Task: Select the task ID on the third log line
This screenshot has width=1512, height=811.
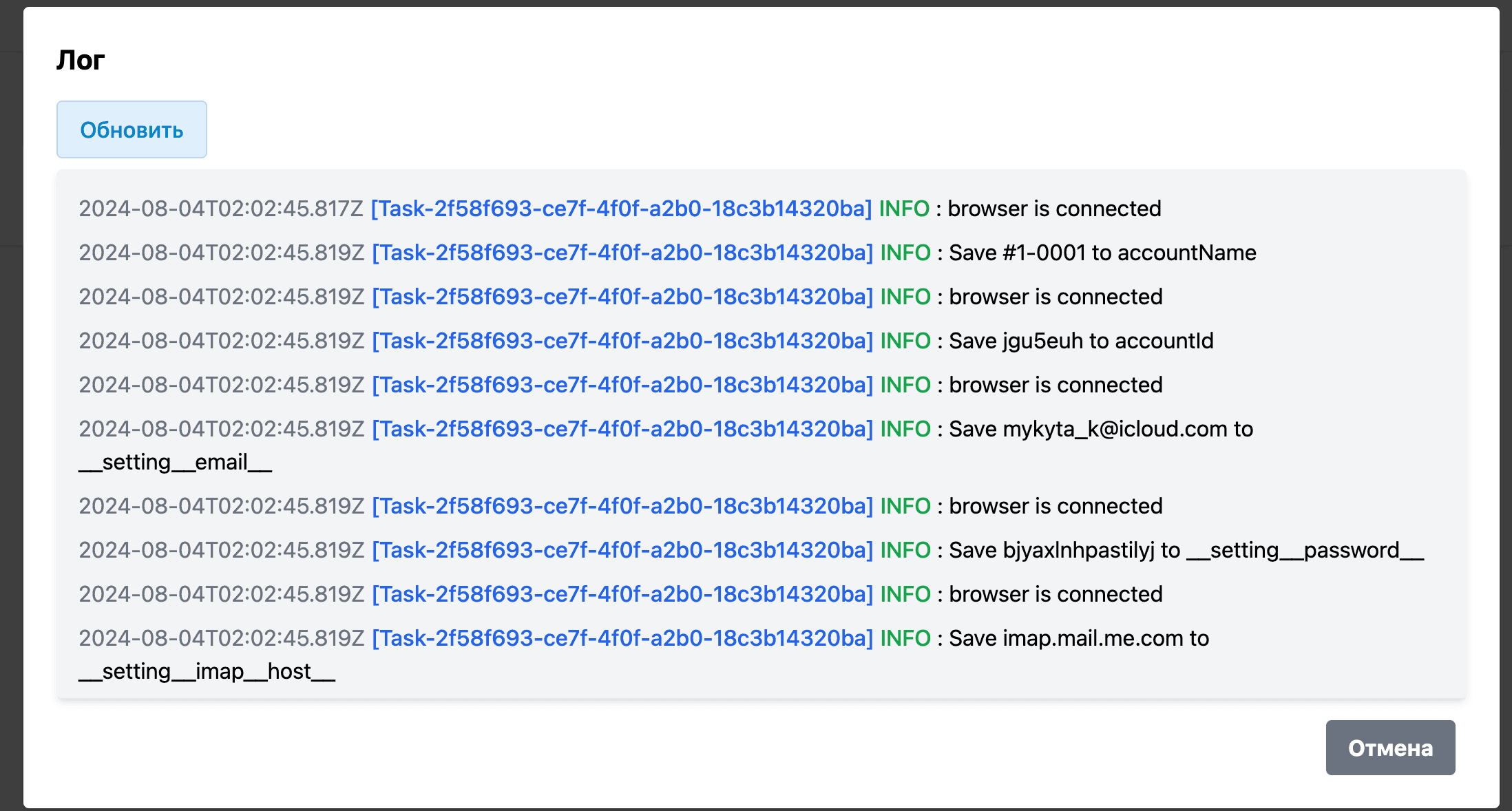Action: [620, 297]
